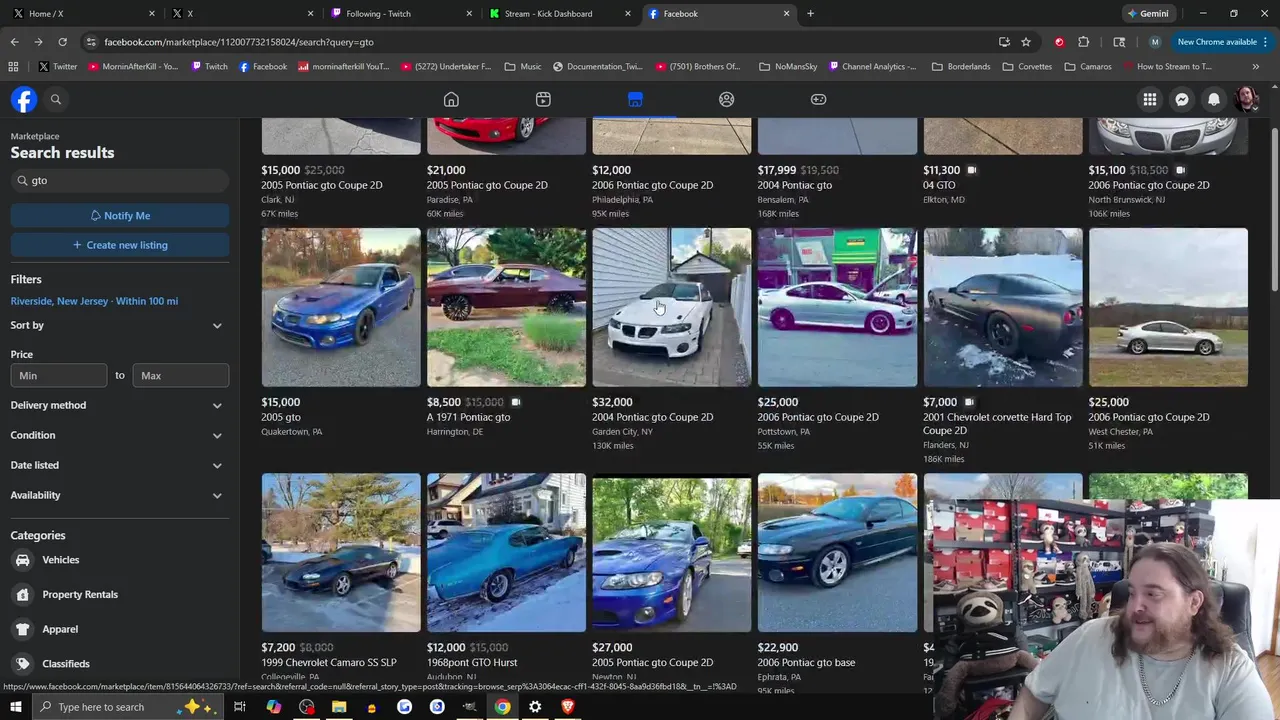
Task: Bookmark this page with the star icon
Action: 1026,42
